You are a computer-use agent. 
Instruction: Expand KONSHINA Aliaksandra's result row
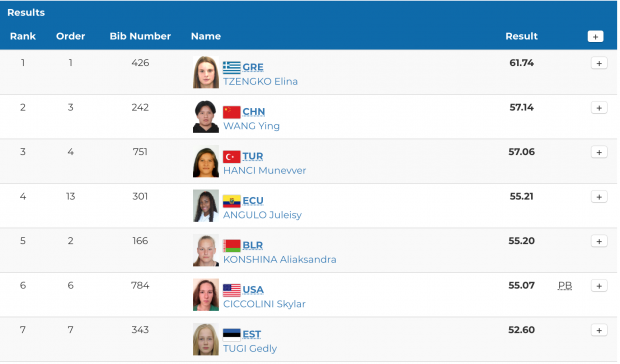[x=599, y=241]
